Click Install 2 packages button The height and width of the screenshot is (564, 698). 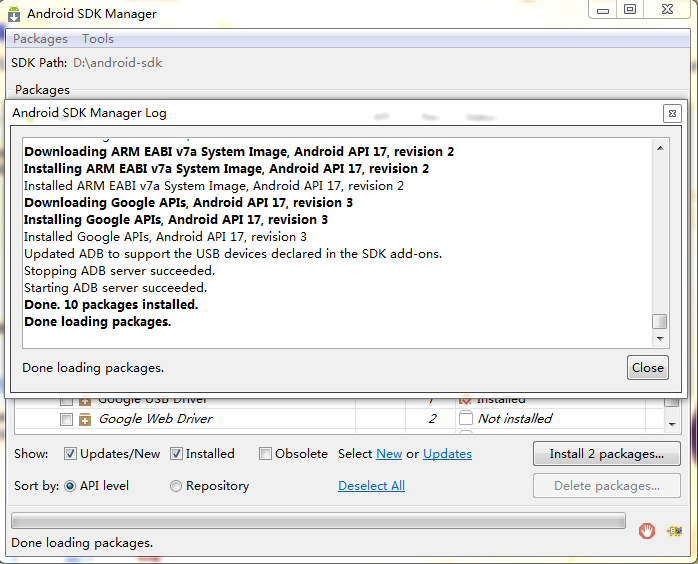(x=607, y=454)
